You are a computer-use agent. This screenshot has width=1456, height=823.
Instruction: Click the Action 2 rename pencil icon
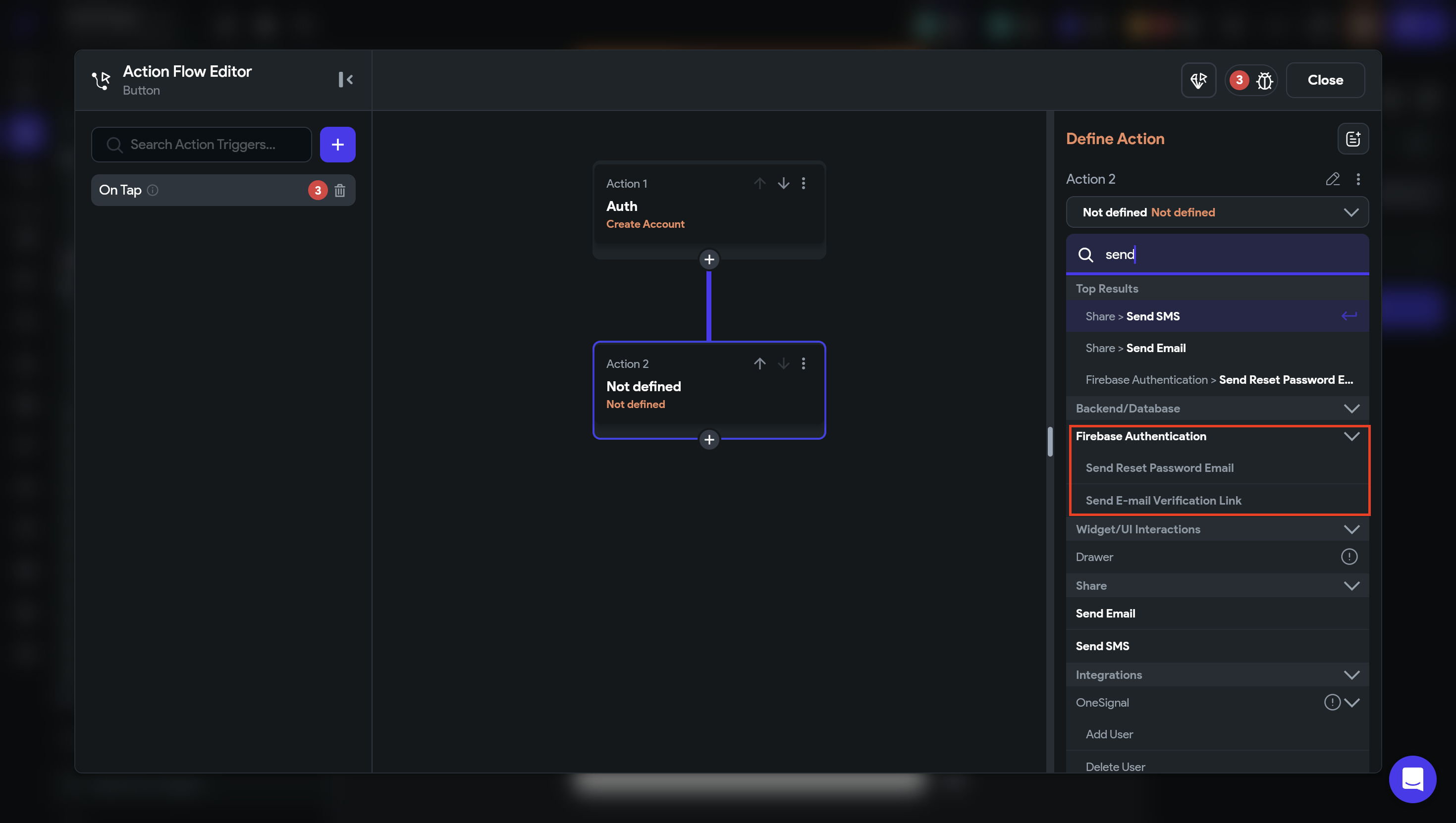click(1332, 179)
